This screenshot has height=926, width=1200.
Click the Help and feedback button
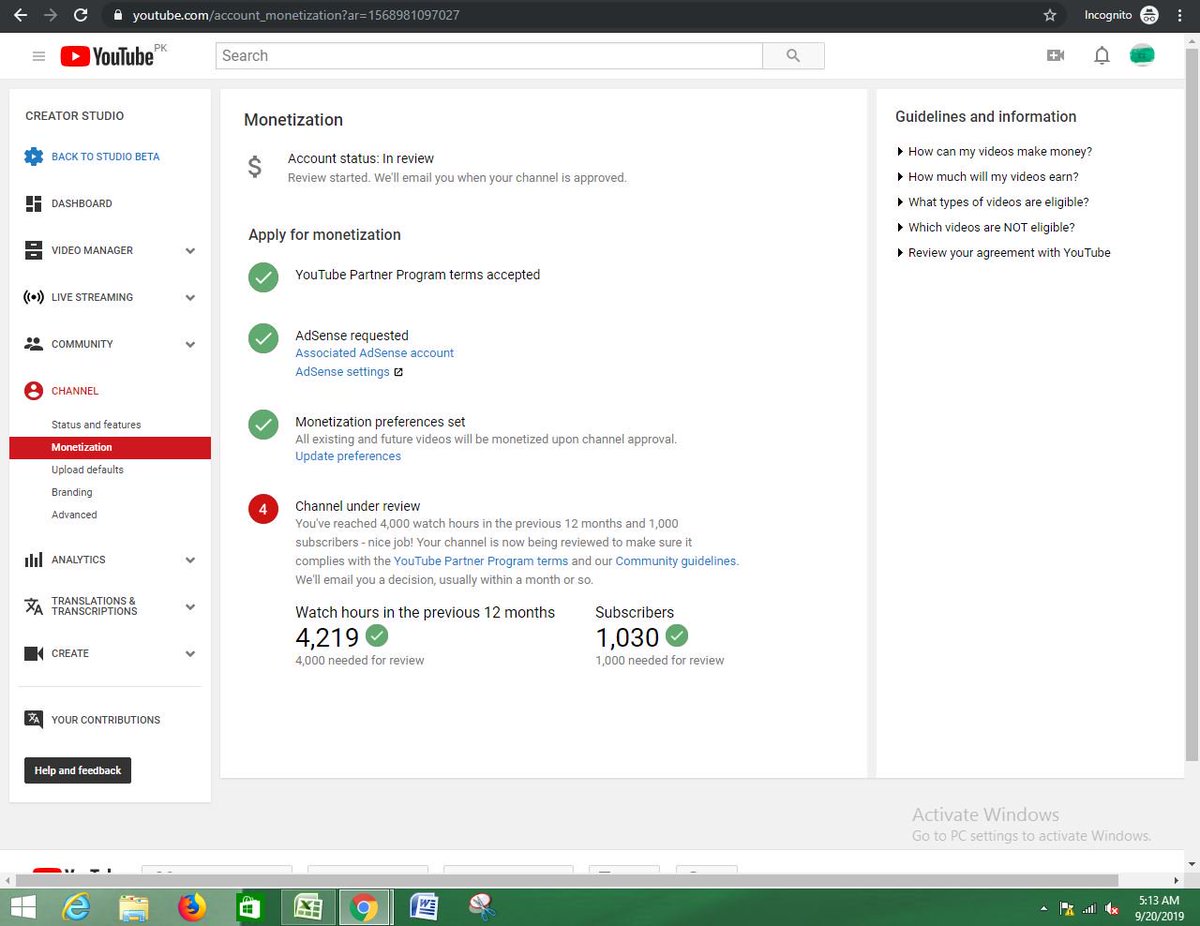[78, 771]
